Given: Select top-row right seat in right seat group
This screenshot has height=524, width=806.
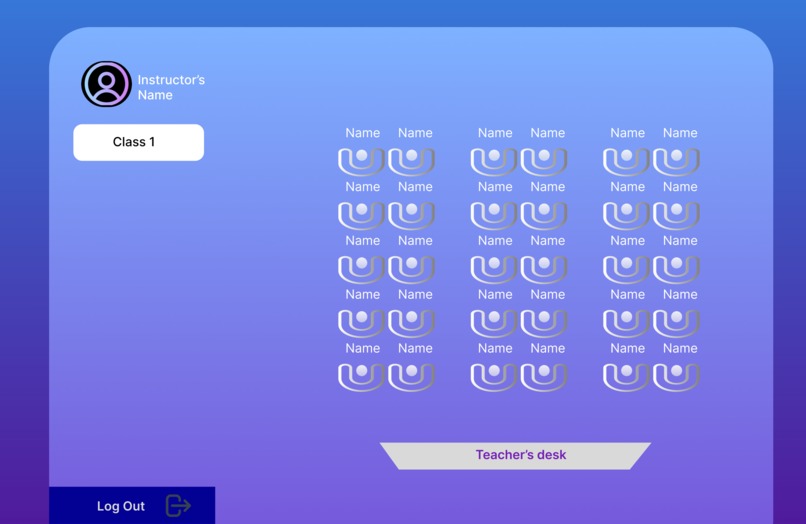Looking at the screenshot, I should 676,161.
